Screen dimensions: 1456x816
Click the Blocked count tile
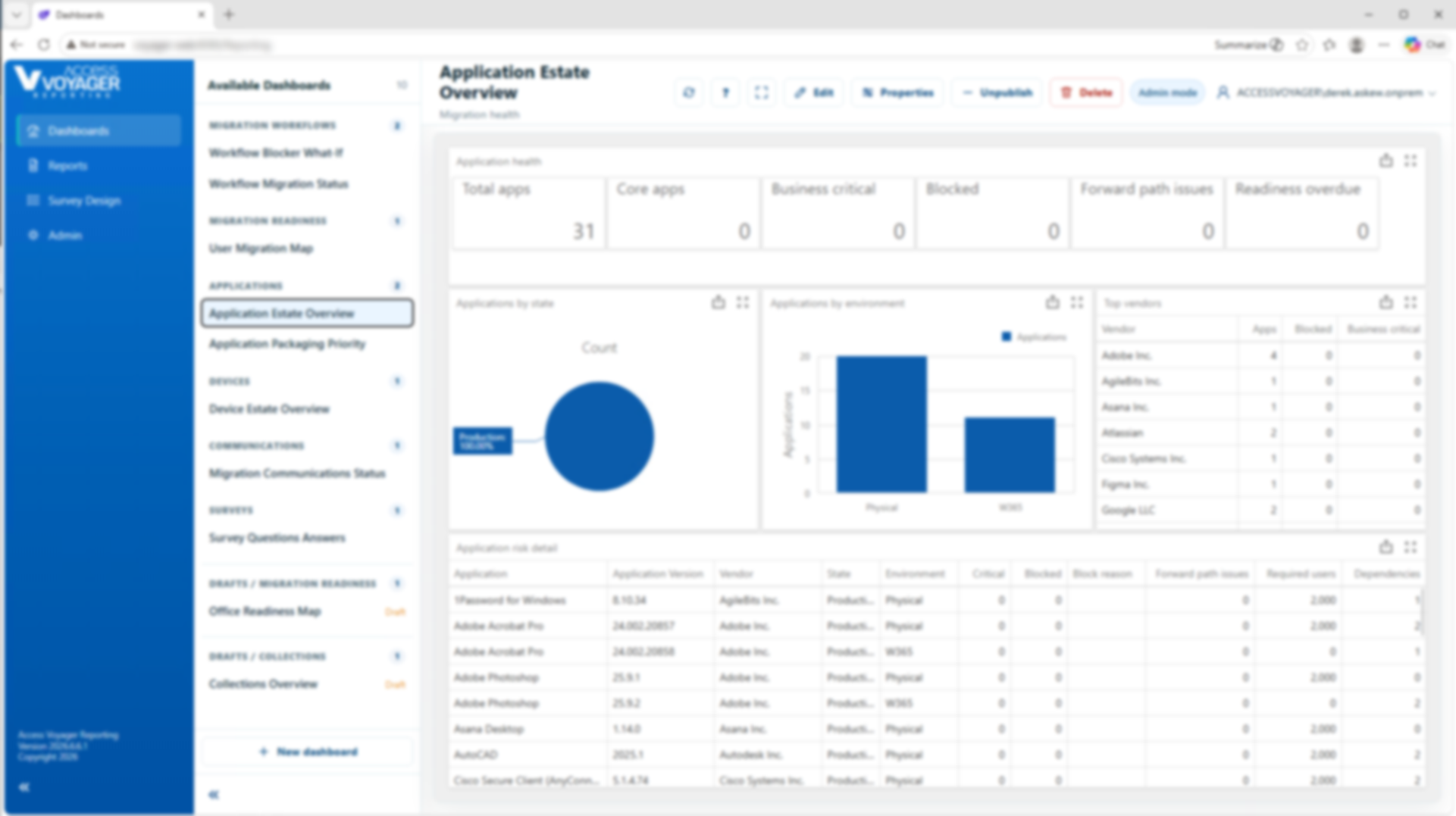[992, 213]
